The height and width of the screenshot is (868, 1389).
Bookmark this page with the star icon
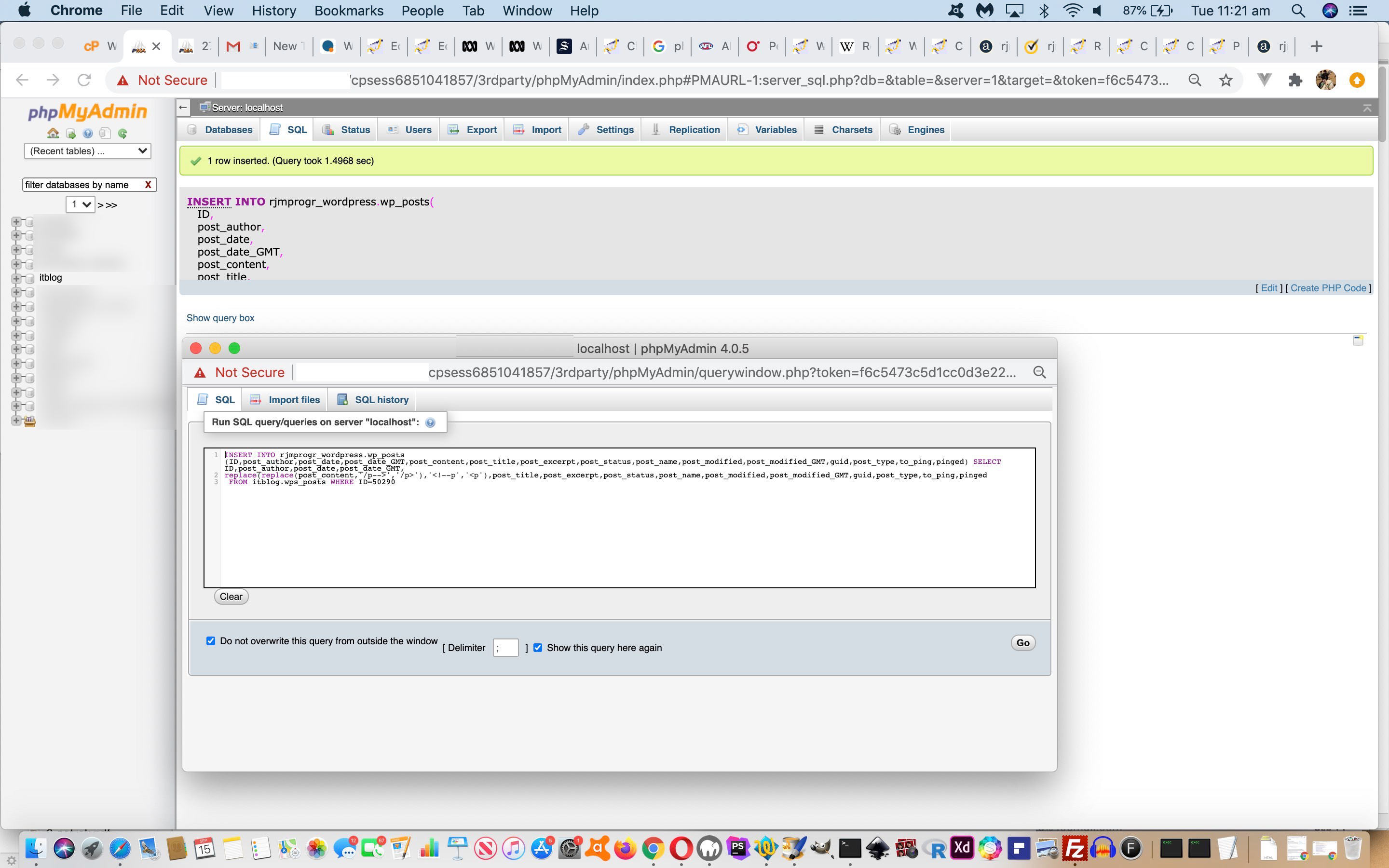coord(1226,81)
